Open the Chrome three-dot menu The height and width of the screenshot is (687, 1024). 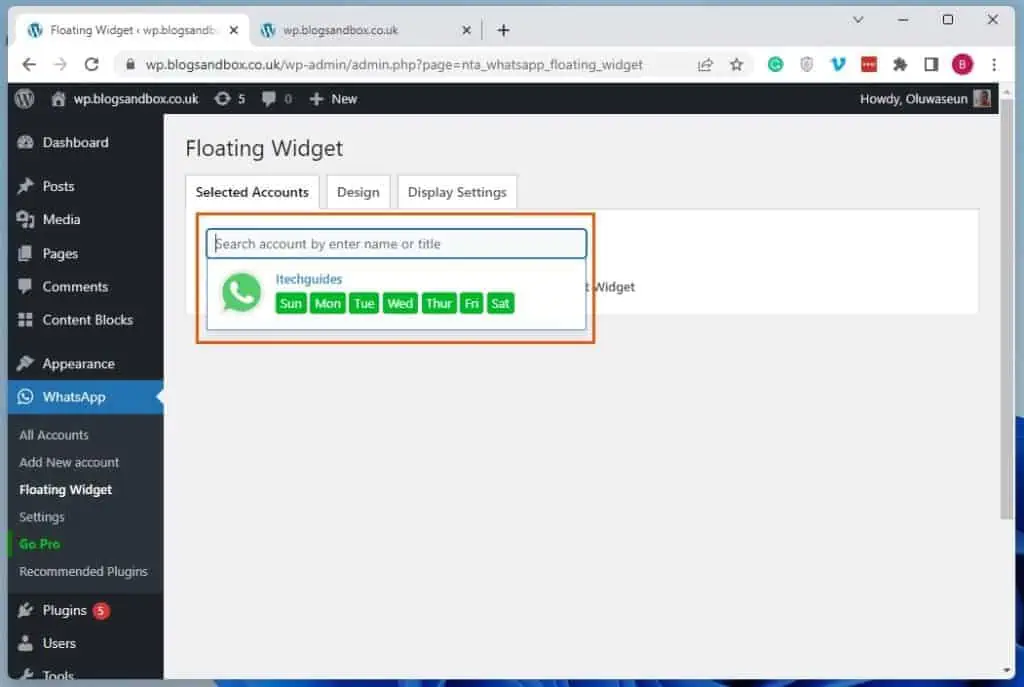(x=993, y=65)
